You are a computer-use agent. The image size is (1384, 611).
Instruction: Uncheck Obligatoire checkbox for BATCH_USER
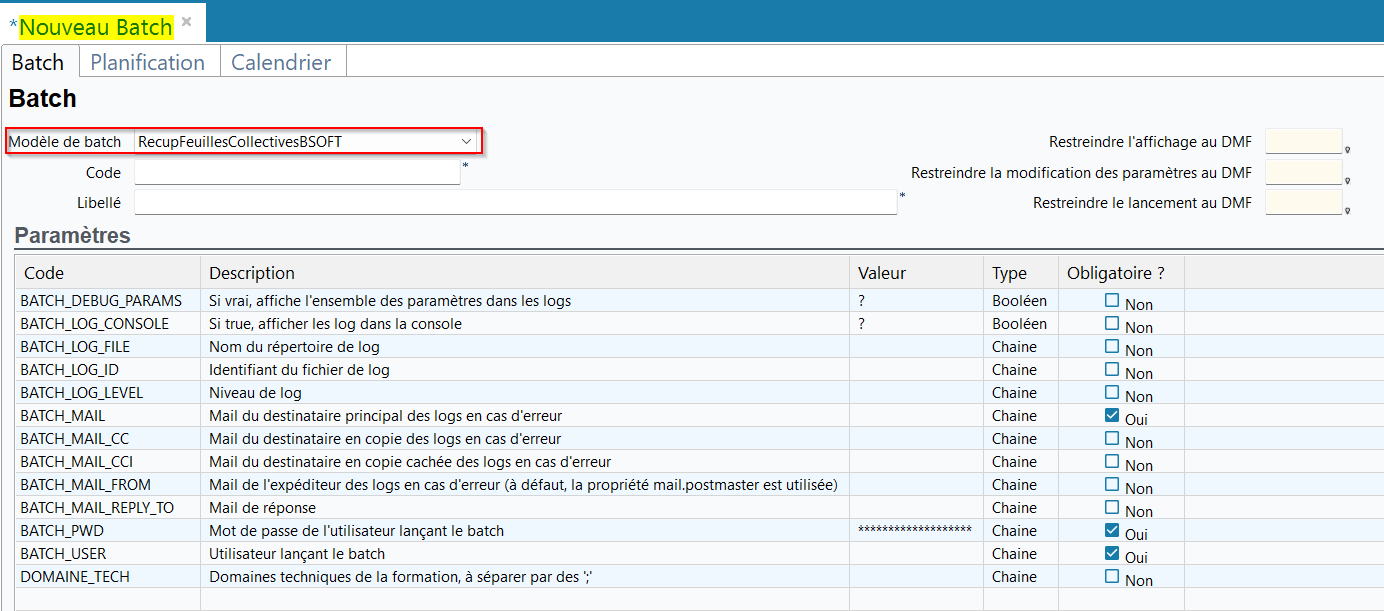point(1112,553)
